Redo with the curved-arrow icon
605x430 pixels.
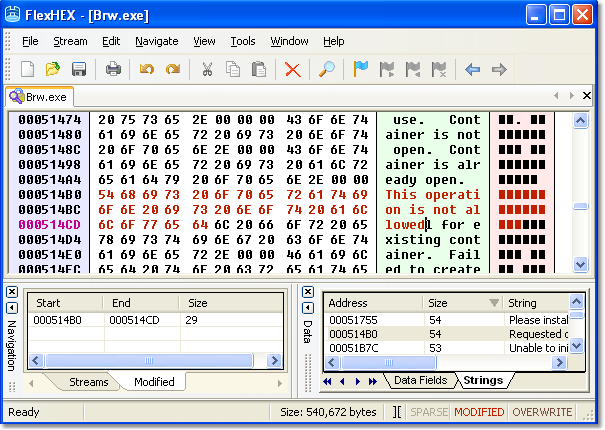(x=173, y=69)
